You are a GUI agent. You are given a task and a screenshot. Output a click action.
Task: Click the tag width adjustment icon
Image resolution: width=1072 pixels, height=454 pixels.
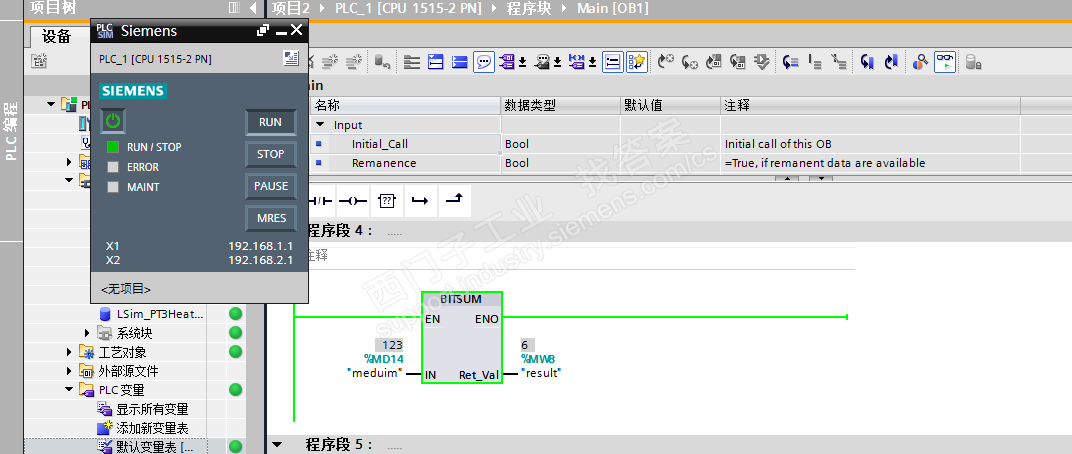pyautogui.click(x=577, y=62)
